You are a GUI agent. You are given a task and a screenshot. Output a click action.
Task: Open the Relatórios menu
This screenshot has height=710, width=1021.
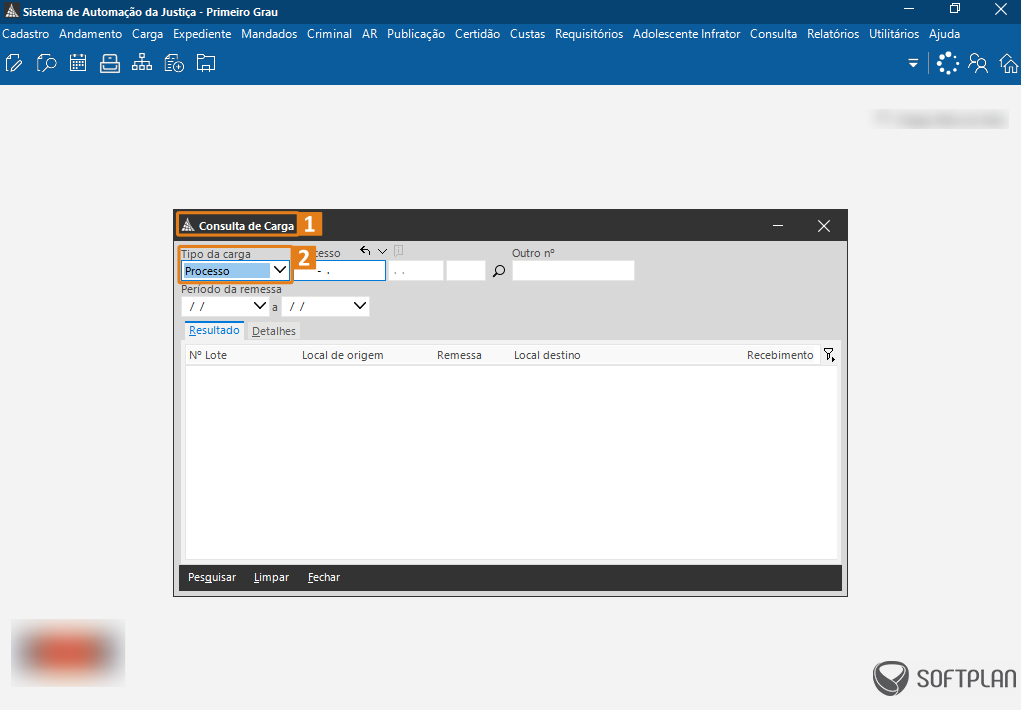[x=833, y=34]
